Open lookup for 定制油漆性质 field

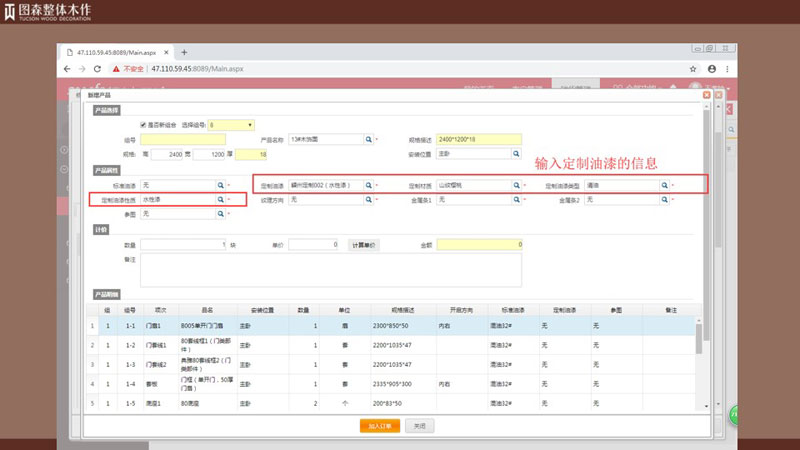click(220, 200)
